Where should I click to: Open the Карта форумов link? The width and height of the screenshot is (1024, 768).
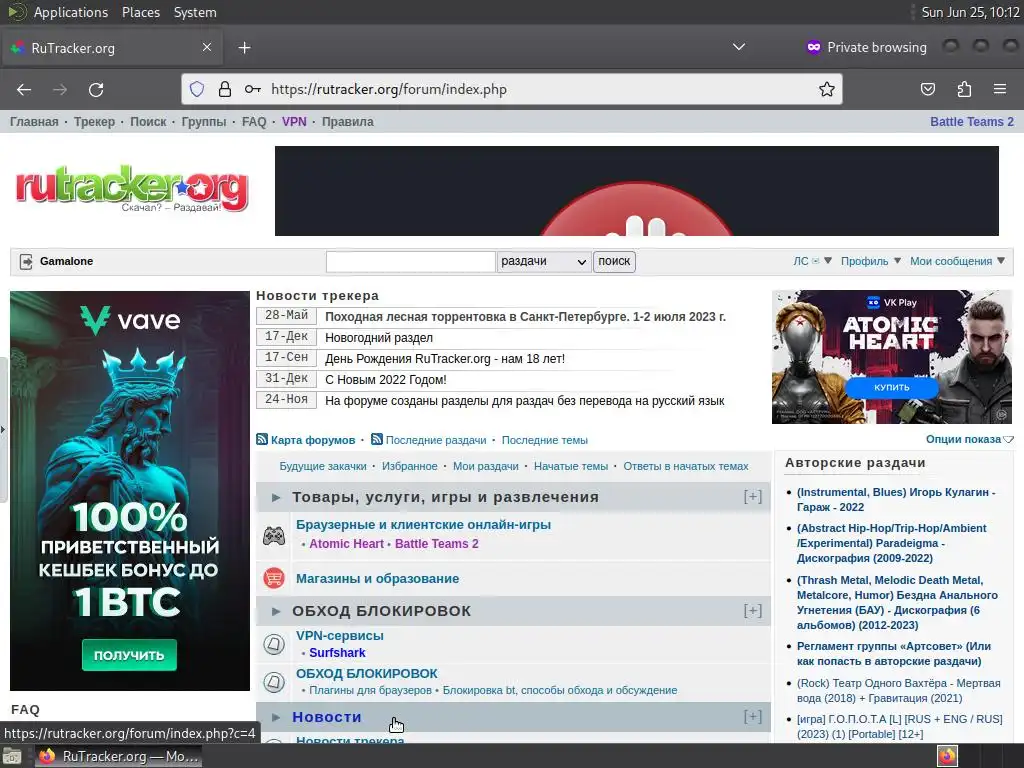click(313, 440)
